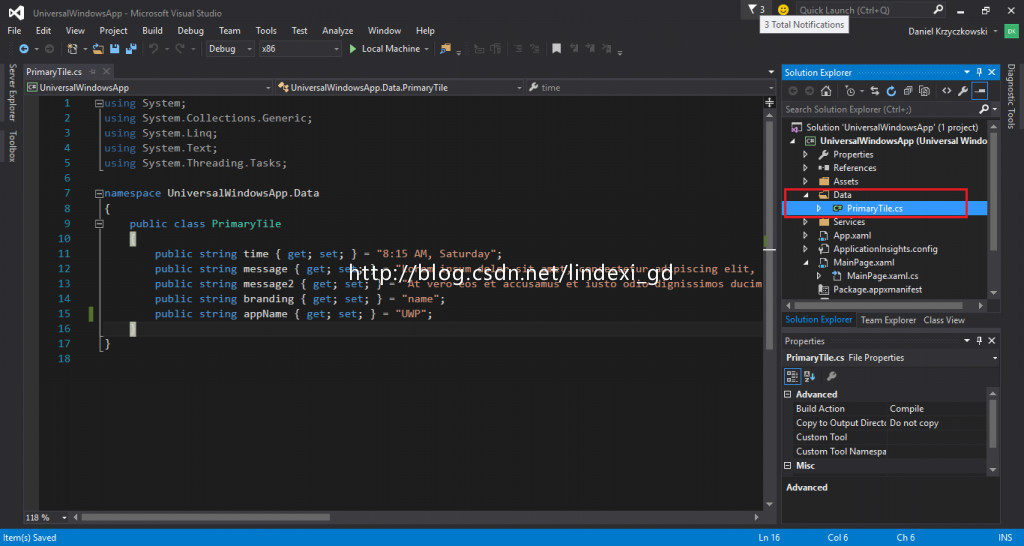Click the editor split handle above the scrollbar

pos(769,103)
